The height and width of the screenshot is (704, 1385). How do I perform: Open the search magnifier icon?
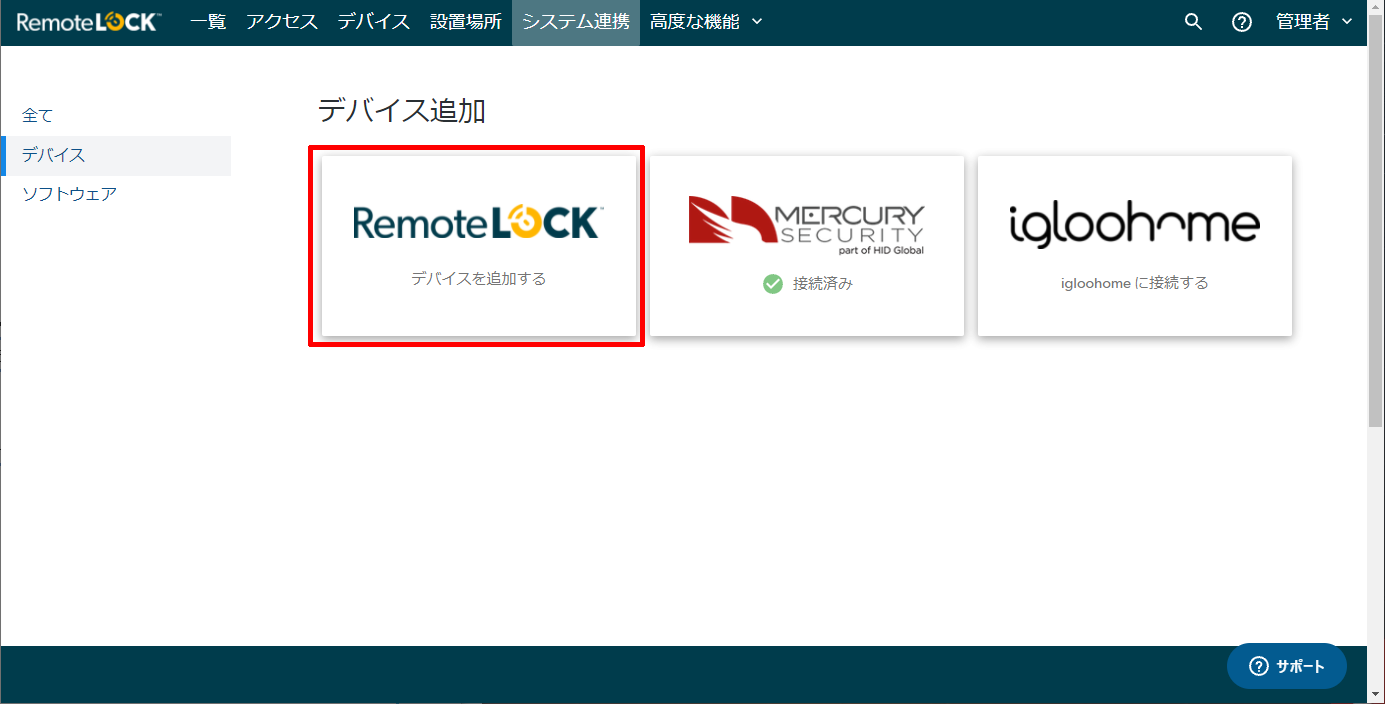pyautogui.click(x=1193, y=22)
